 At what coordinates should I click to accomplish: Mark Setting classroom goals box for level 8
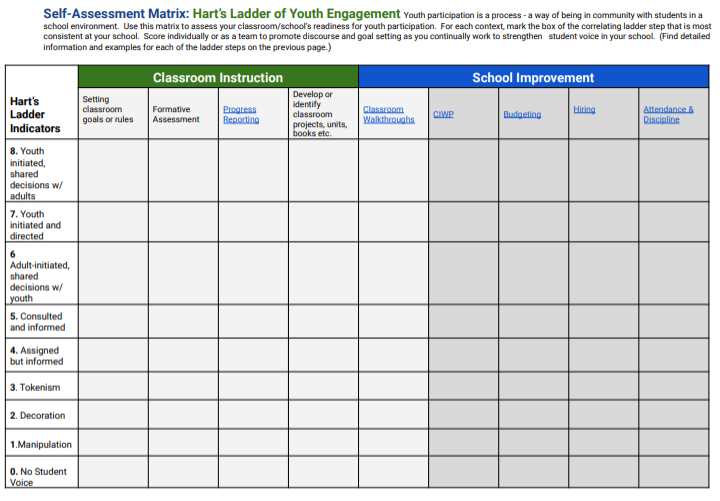(x=113, y=170)
